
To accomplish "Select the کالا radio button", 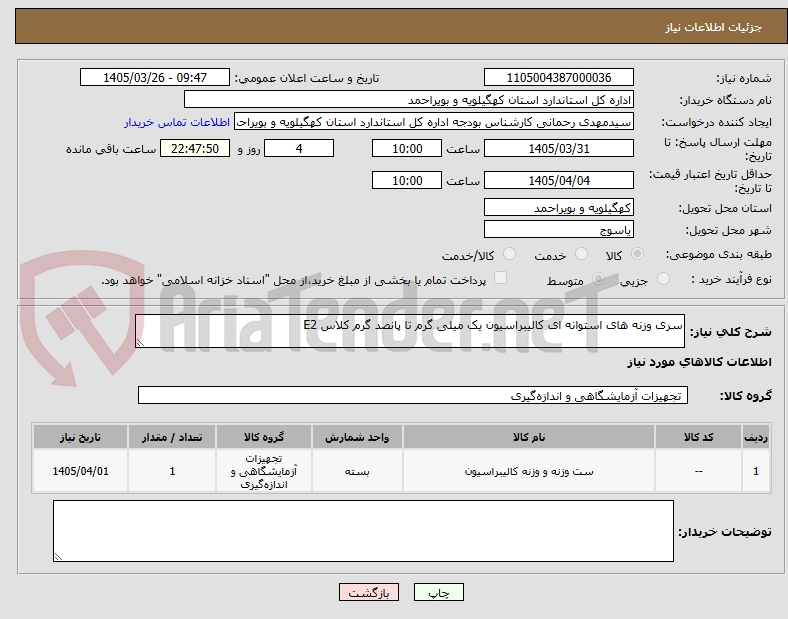I will [x=637, y=254].
